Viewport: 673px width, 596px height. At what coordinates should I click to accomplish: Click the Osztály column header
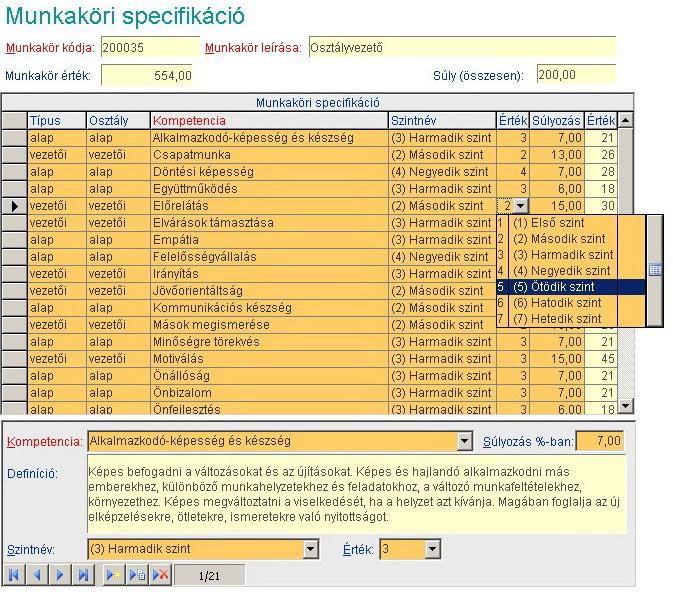[x=118, y=121]
